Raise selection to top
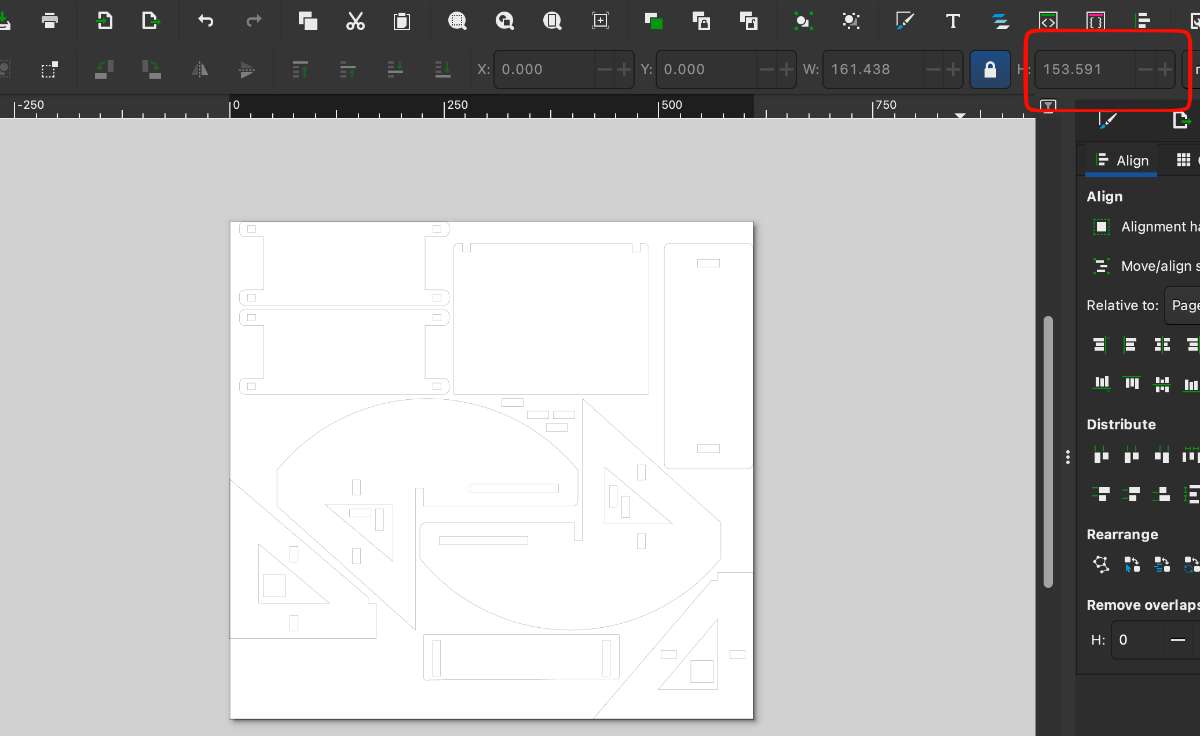 click(x=300, y=69)
